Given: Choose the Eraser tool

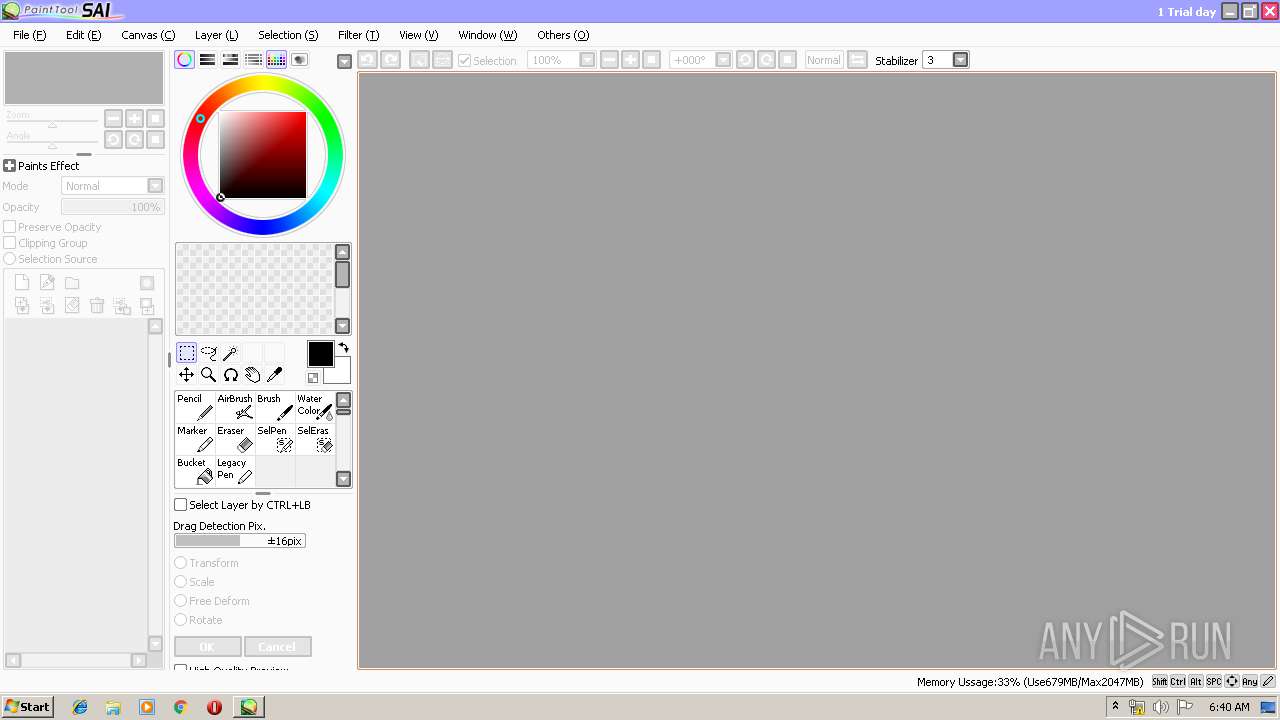Looking at the screenshot, I should [x=235, y=438].
